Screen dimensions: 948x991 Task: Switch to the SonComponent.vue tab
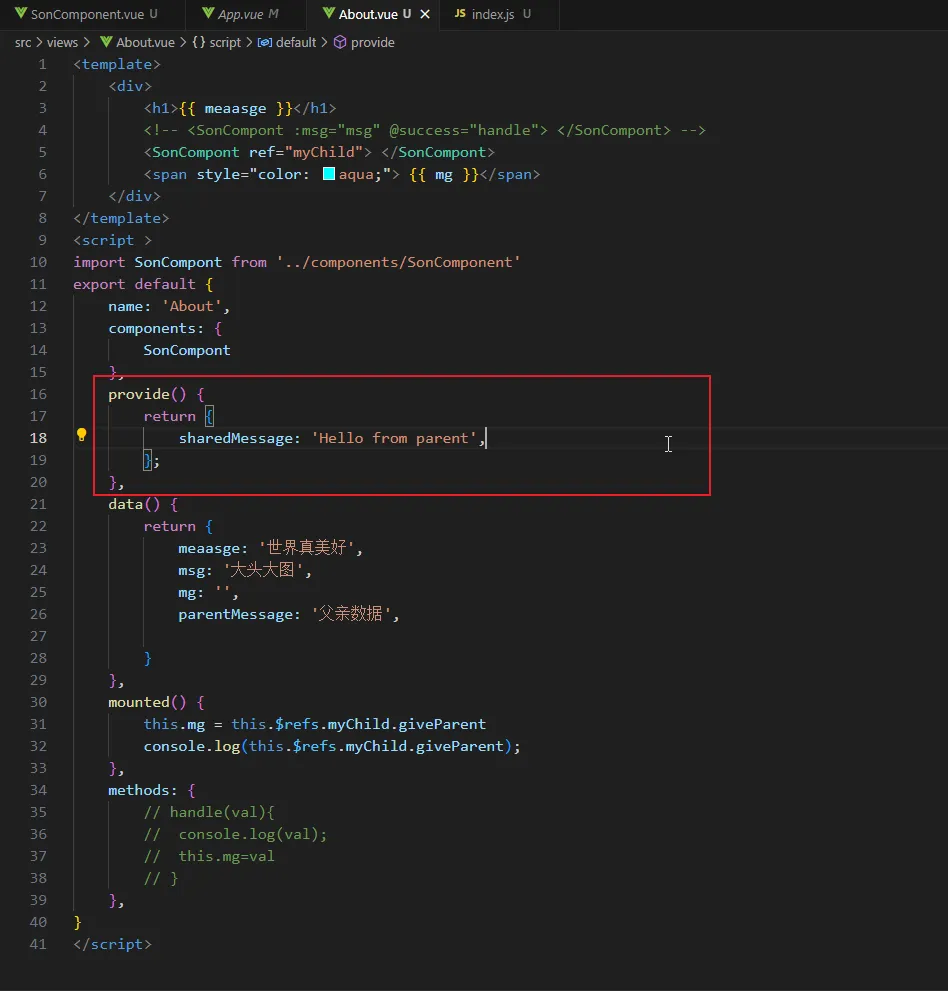click(x=87, y=14)
